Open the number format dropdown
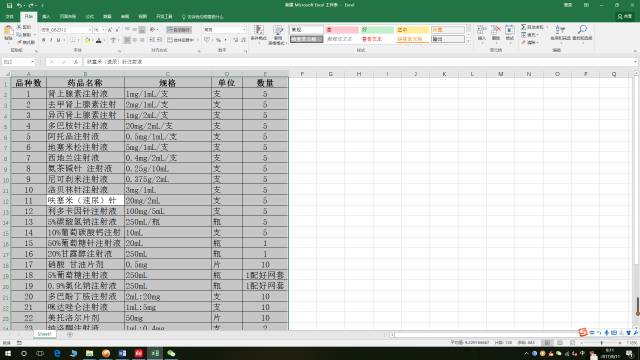Screen dimensions: 640x360 pos(244,29)
